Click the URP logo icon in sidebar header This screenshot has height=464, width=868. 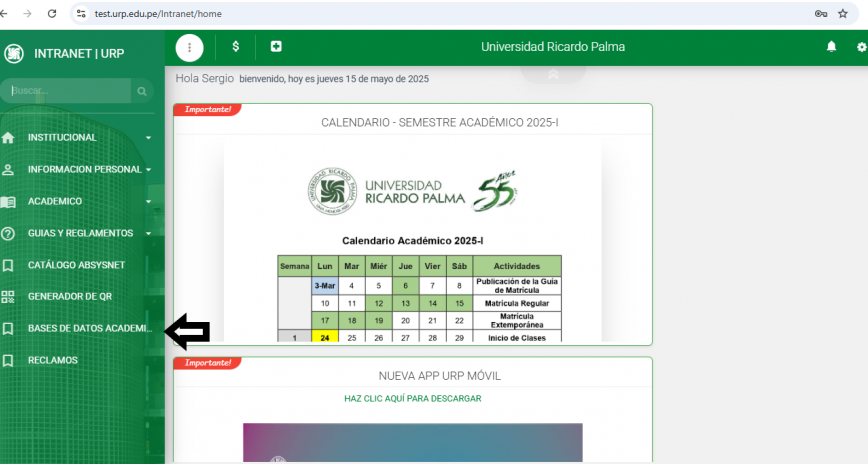coord(13,54)
